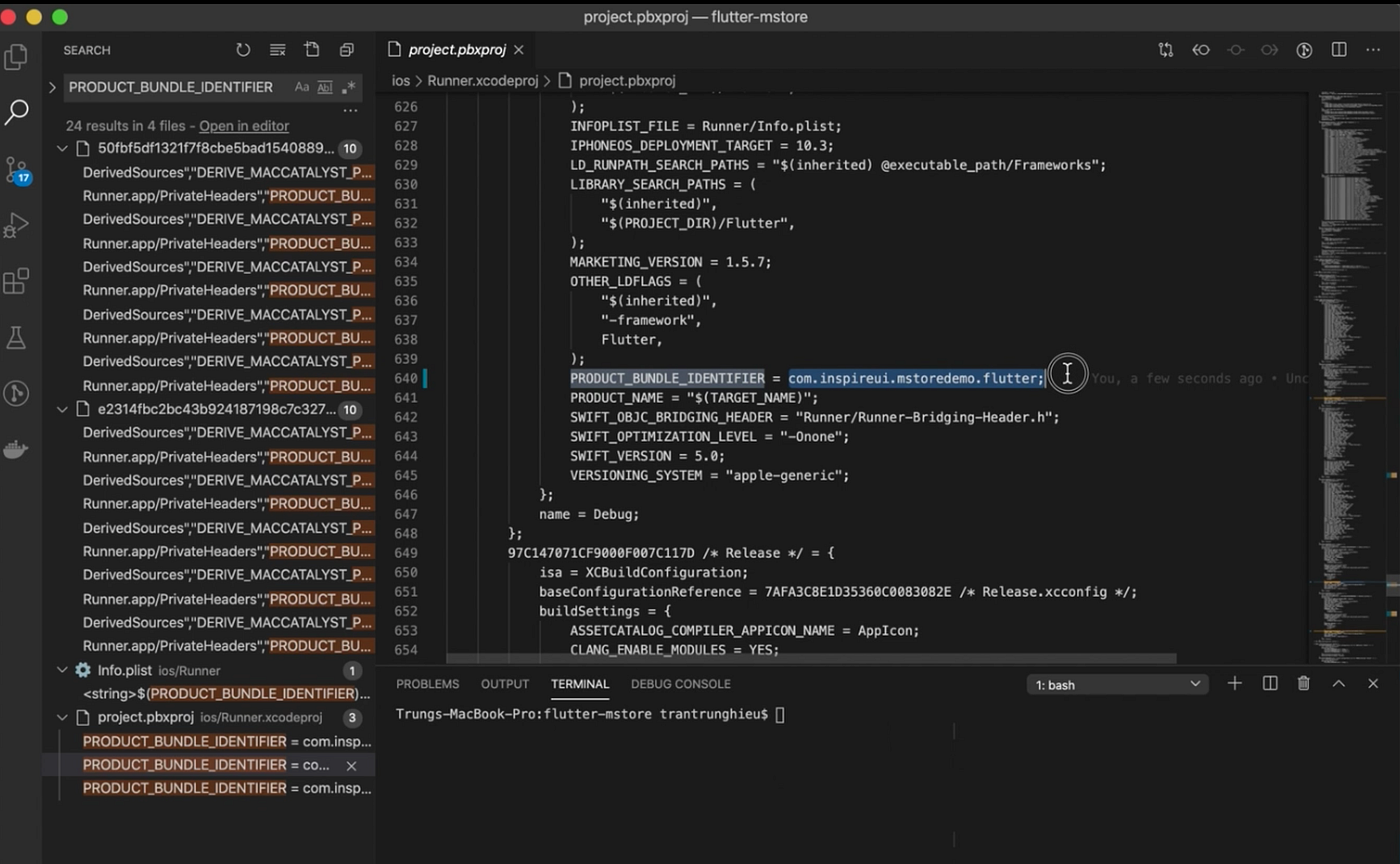Image resolution: width=1400 pixels, height=864 pixels.
Task: Click the INFOPLIST_FILE = Runner/Info.plist line
Action: pos(706,126)
